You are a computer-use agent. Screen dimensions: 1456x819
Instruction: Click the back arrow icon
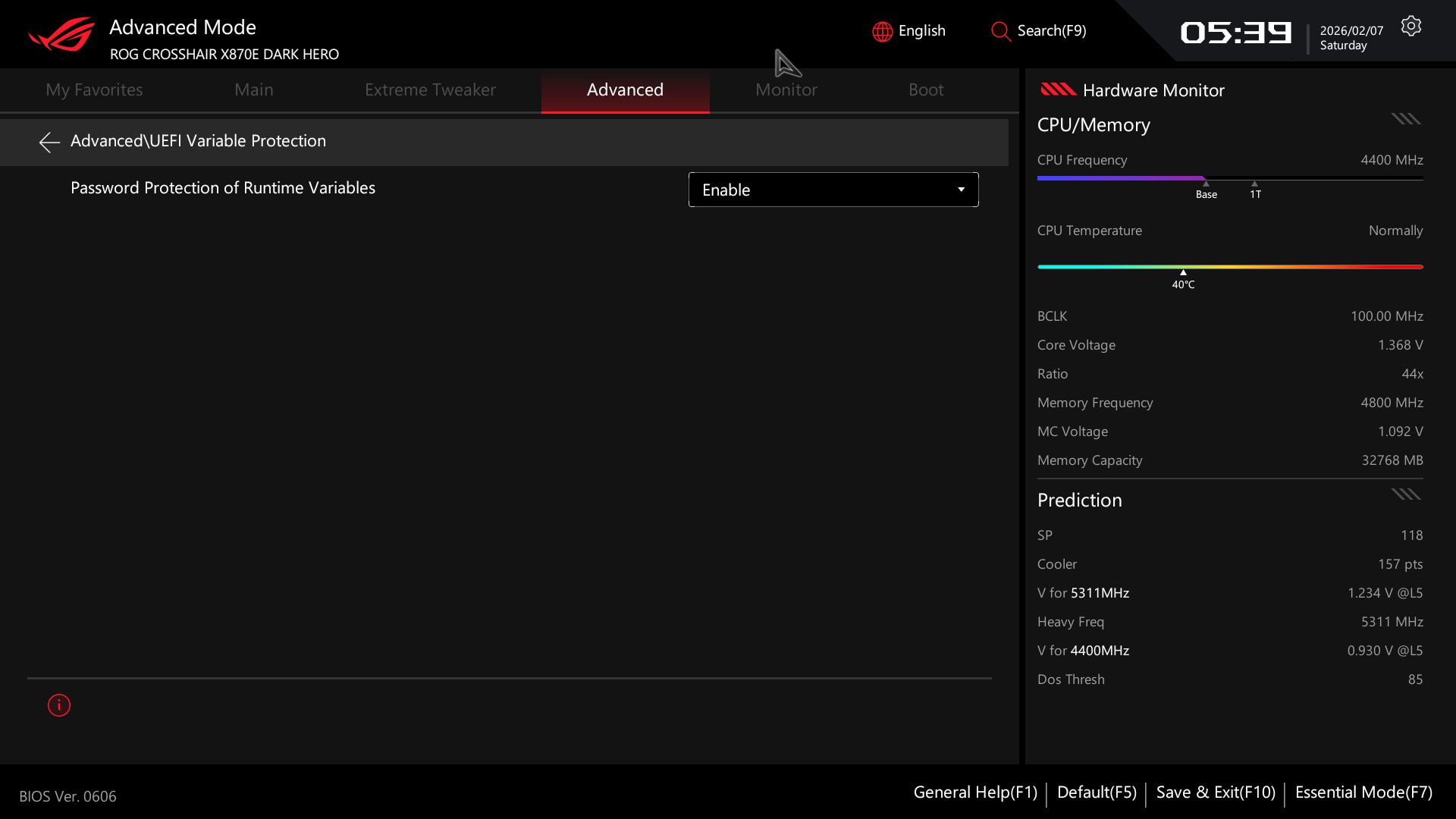(49, 142)
